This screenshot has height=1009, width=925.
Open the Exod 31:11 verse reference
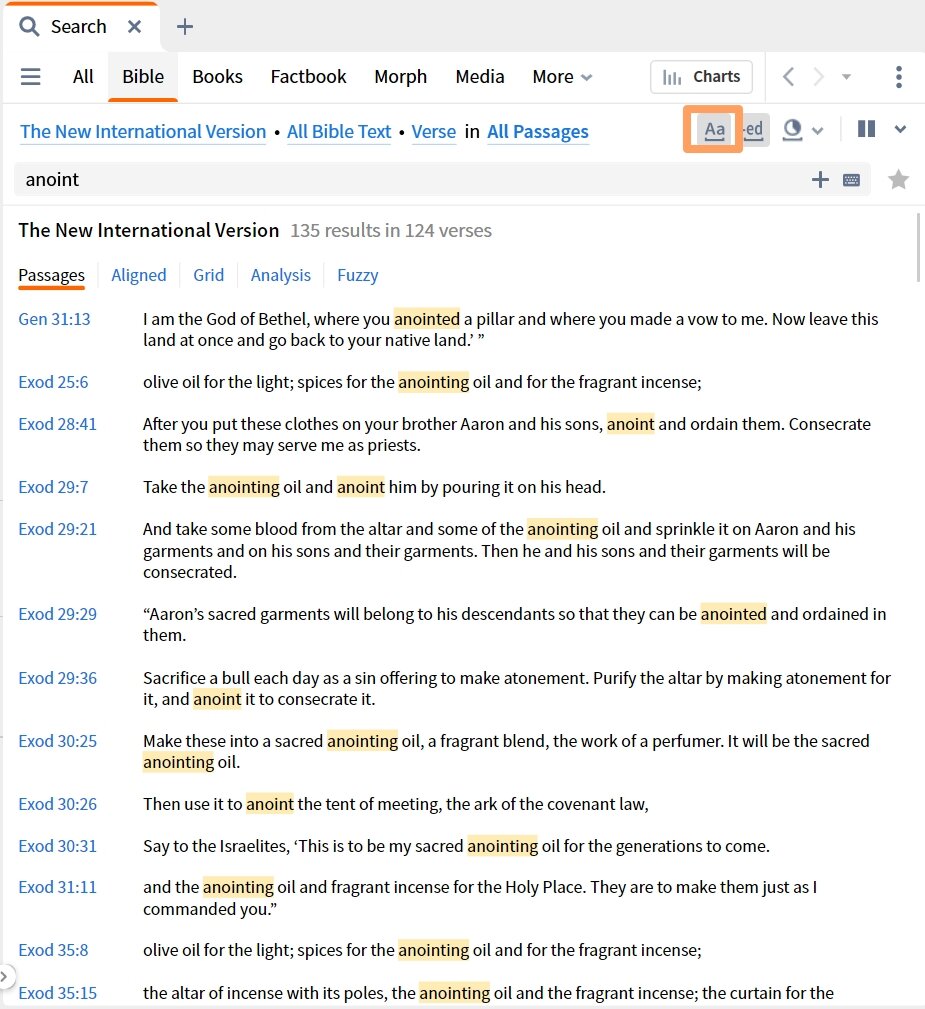click(57, 887)
